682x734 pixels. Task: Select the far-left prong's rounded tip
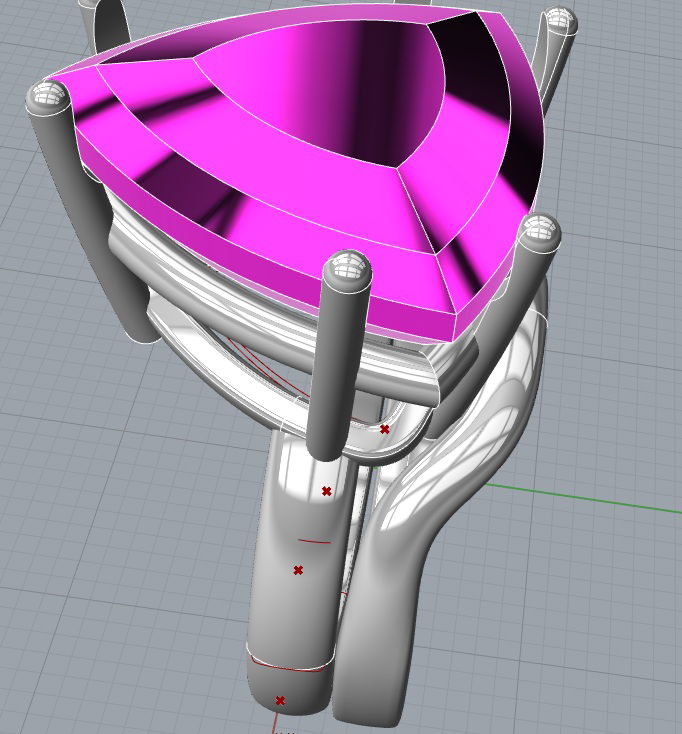click(47, 97)
